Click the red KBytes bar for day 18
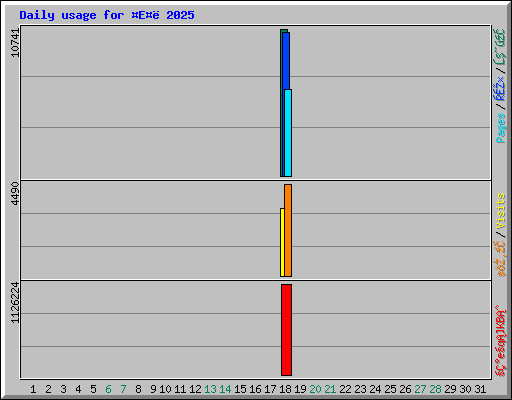The image size is (512, 400). (286, 330)
